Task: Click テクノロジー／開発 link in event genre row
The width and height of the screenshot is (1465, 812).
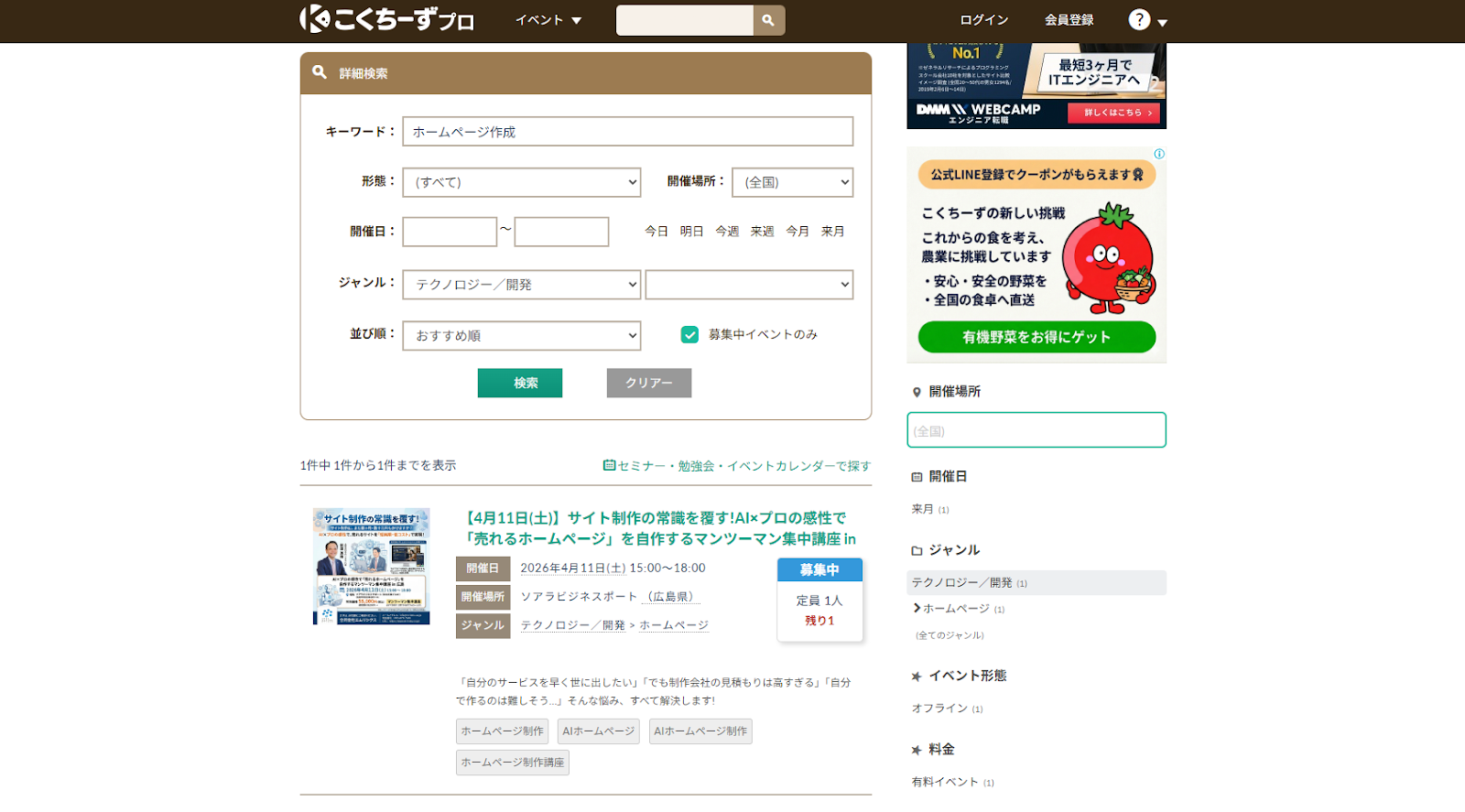Action: coord(573,625)
